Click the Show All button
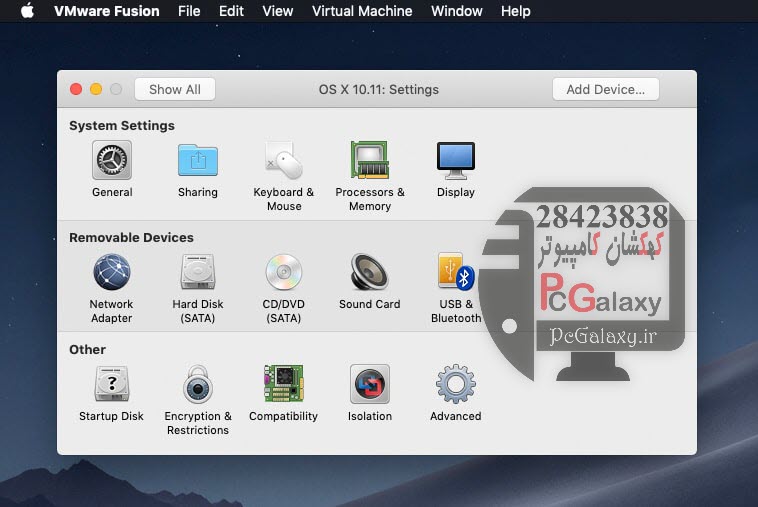The width and height of the screenshot is (758, 507). 175,89
